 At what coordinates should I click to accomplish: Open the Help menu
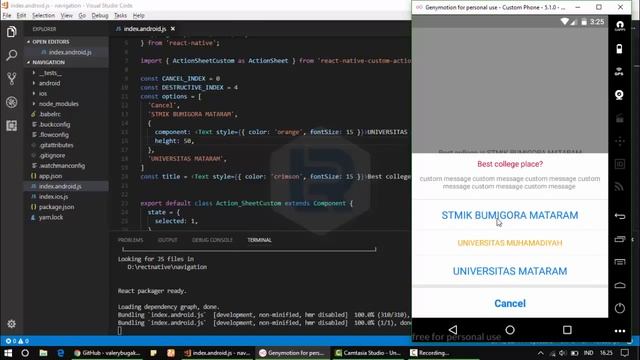click(x=138, y=16)
